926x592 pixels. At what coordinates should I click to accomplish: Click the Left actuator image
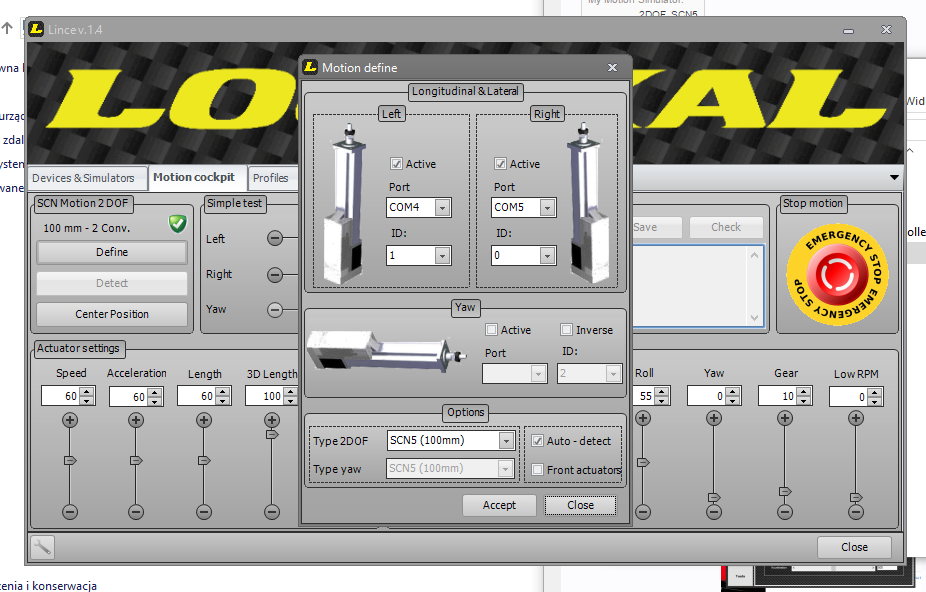click(344, 204)
